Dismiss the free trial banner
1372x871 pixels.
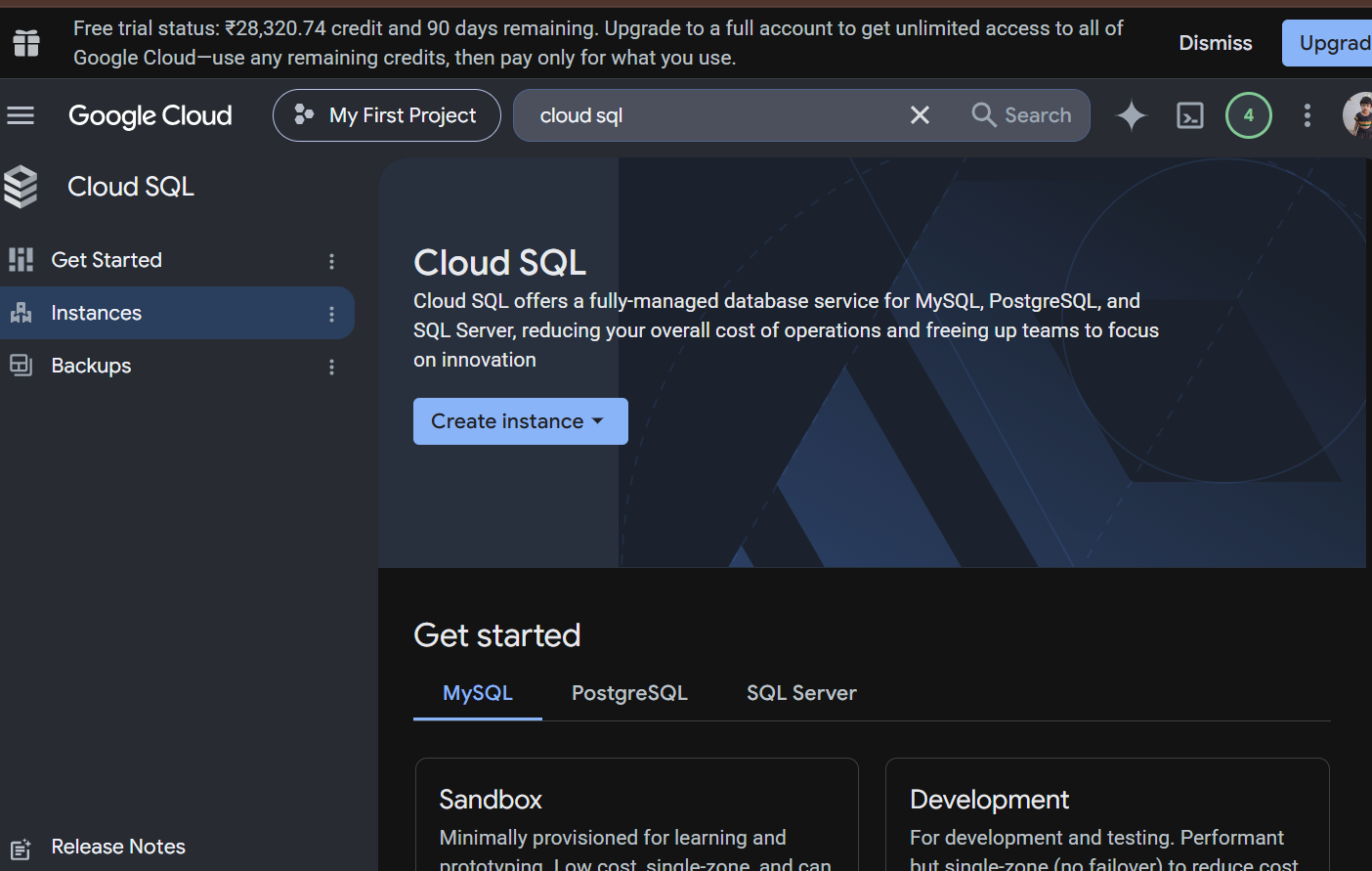tap(1216, 43)
